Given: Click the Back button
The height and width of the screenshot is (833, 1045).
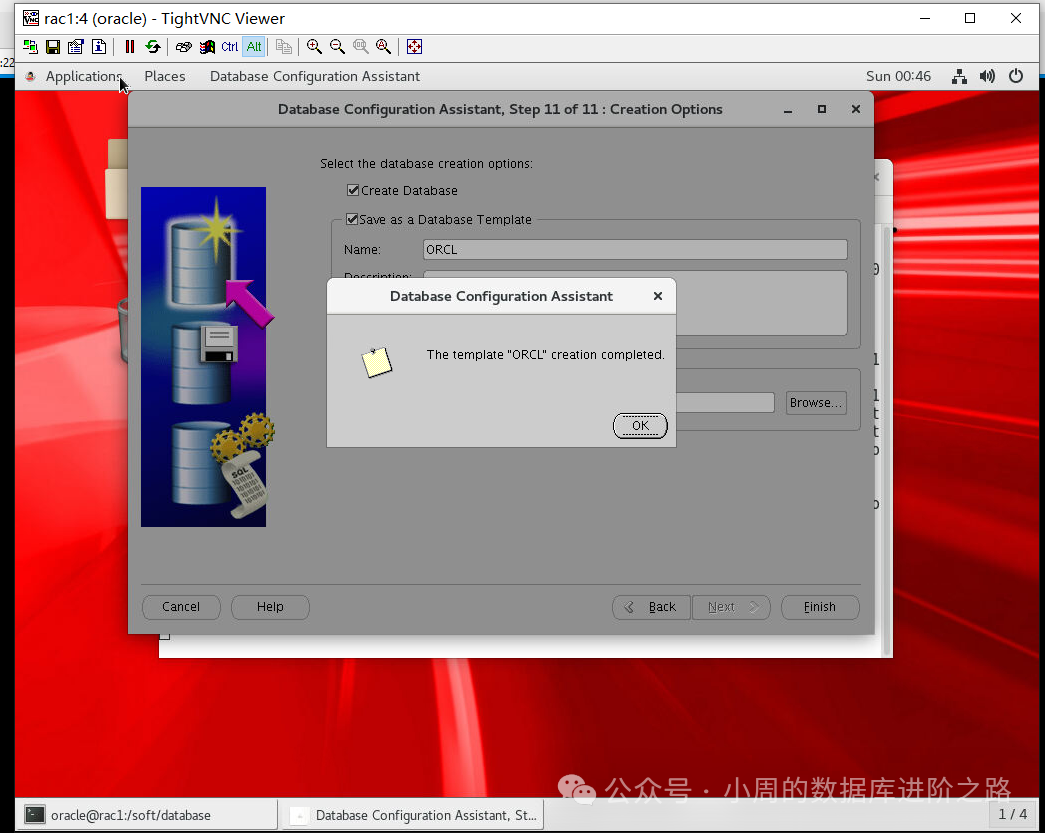Looking at the screenshot, I should pyautogui.click(x=651, y=607).
